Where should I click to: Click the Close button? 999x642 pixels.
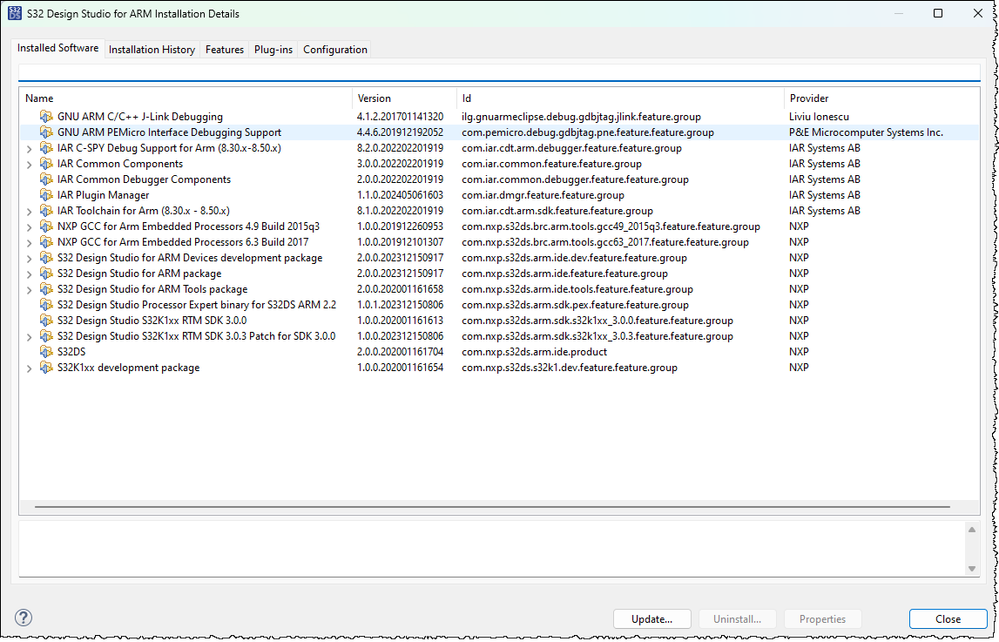(x=946, y=618)
